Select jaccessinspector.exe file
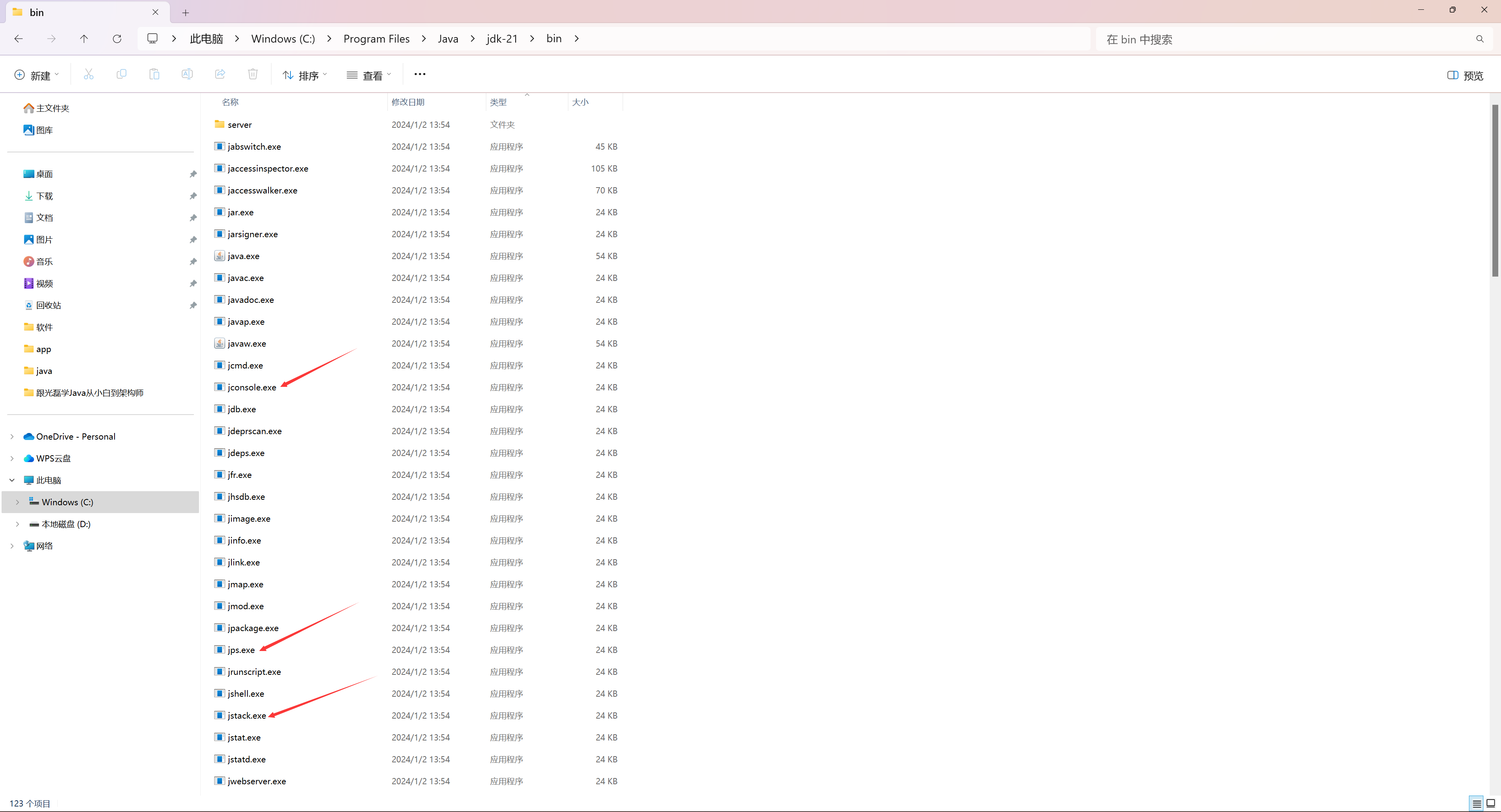Image resolution: width=1501 pixels, height=812 pixels. pos(268,168)
